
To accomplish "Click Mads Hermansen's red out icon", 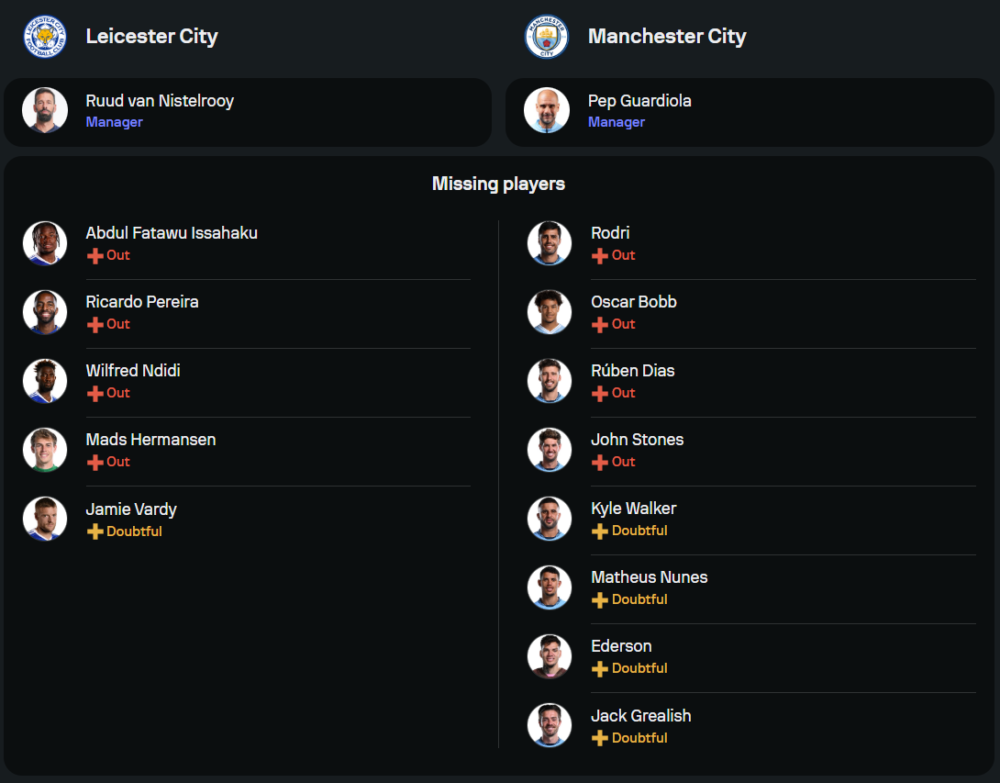I will click(x=95, y=462).
